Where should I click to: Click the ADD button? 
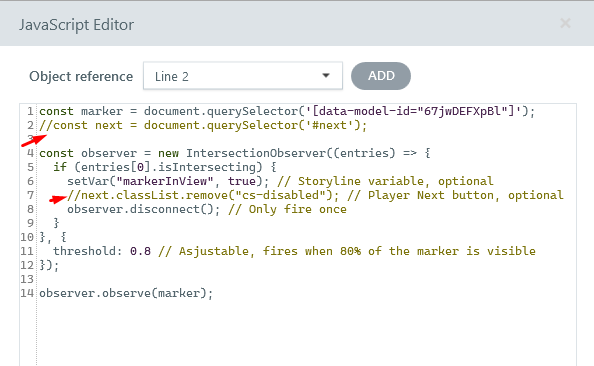point(381,76)
